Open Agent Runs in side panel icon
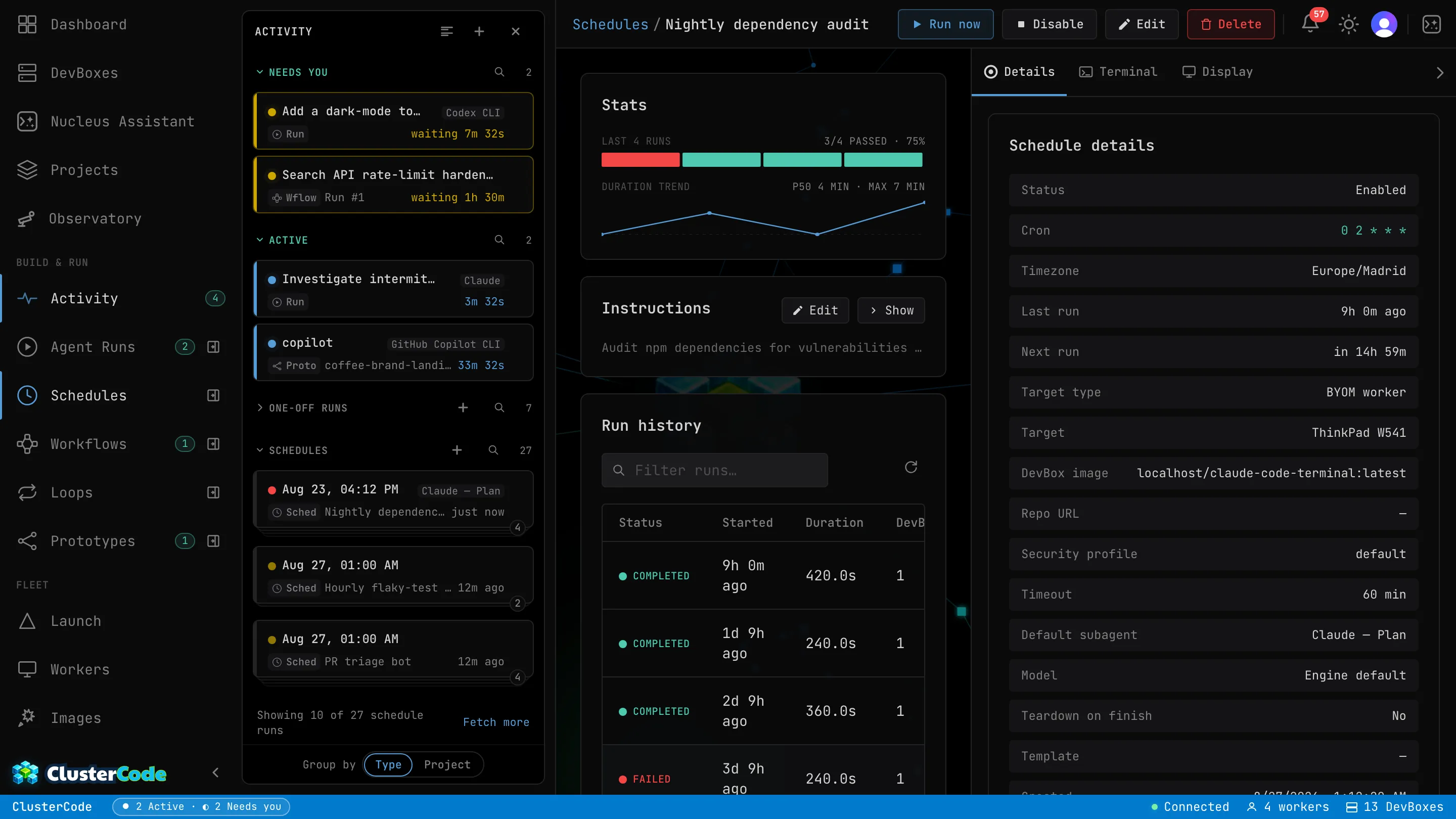Viewport: 1456px width, 819px height. pyautogui.click(x=213, y=346)
